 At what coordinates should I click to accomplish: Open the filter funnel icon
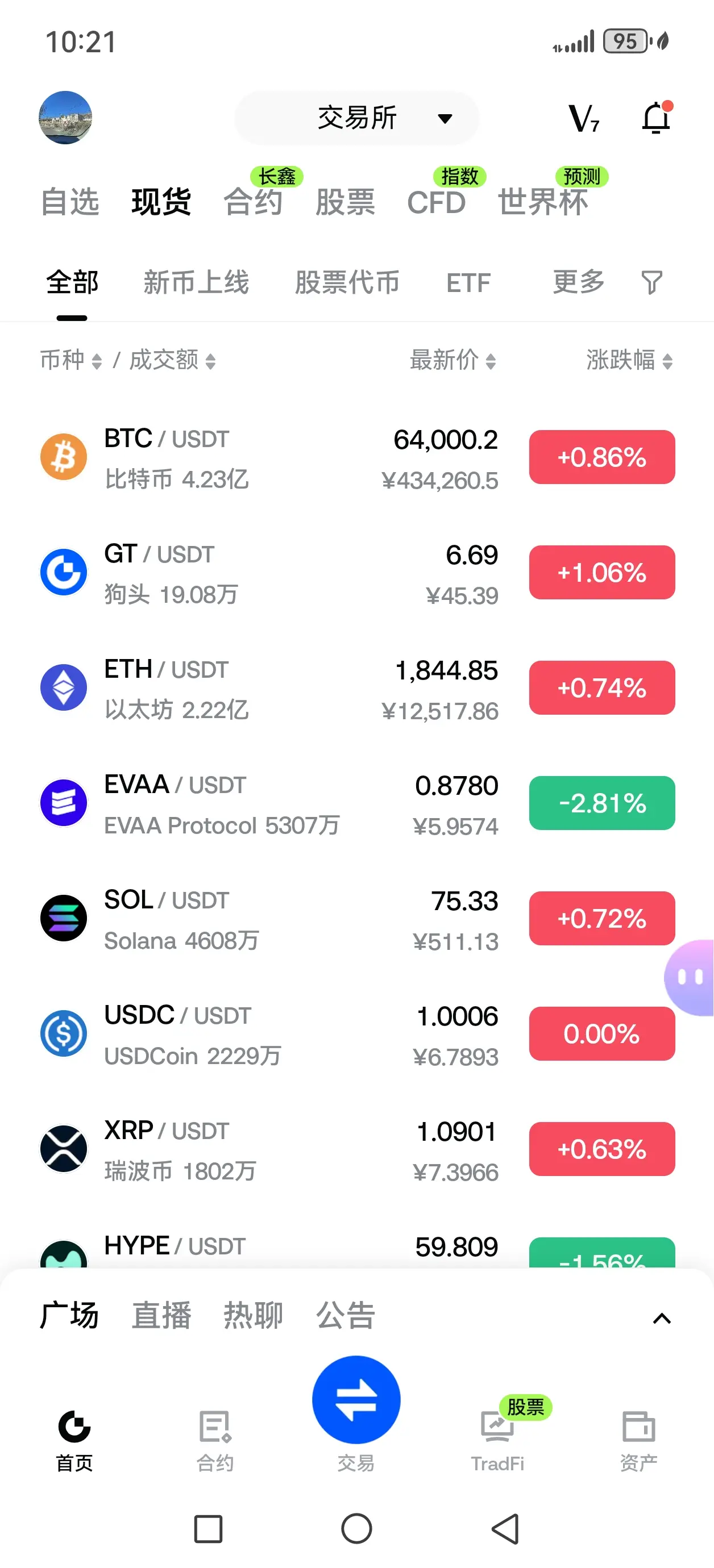pyautogui.click(x=651, y=283)
